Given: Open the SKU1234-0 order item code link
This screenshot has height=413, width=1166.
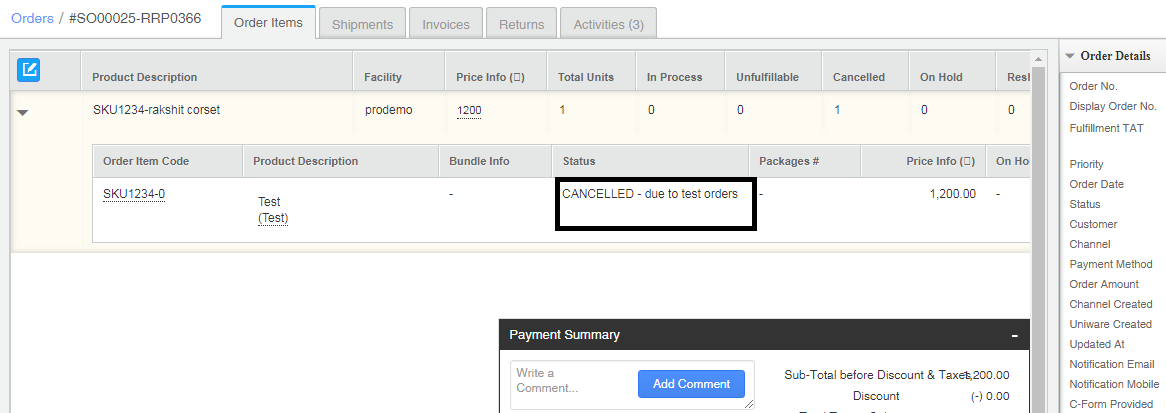Looking at the screenshot, I should tap(134, 194).
